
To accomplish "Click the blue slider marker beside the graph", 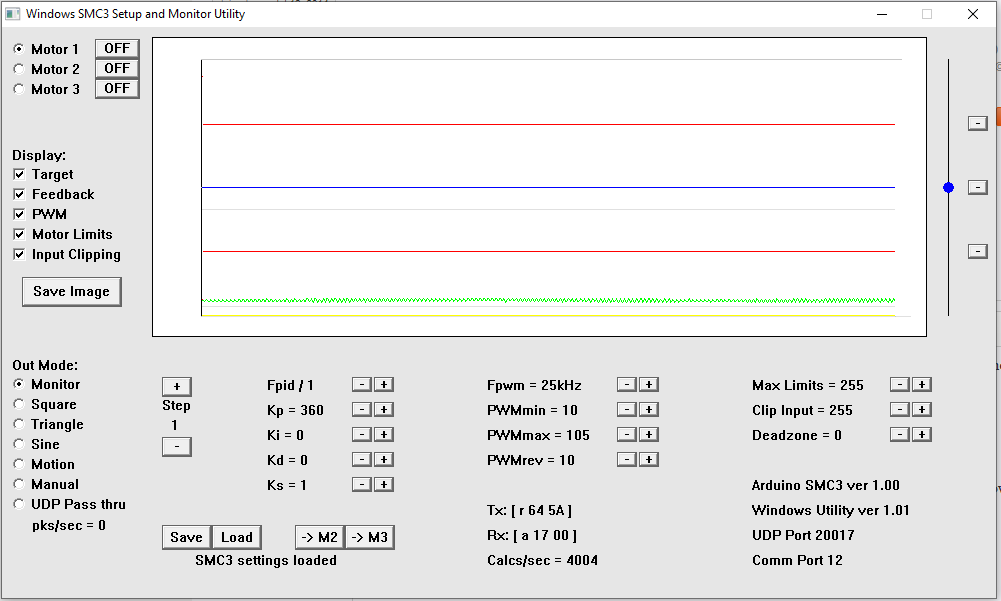I will click(x=948, y=187).
